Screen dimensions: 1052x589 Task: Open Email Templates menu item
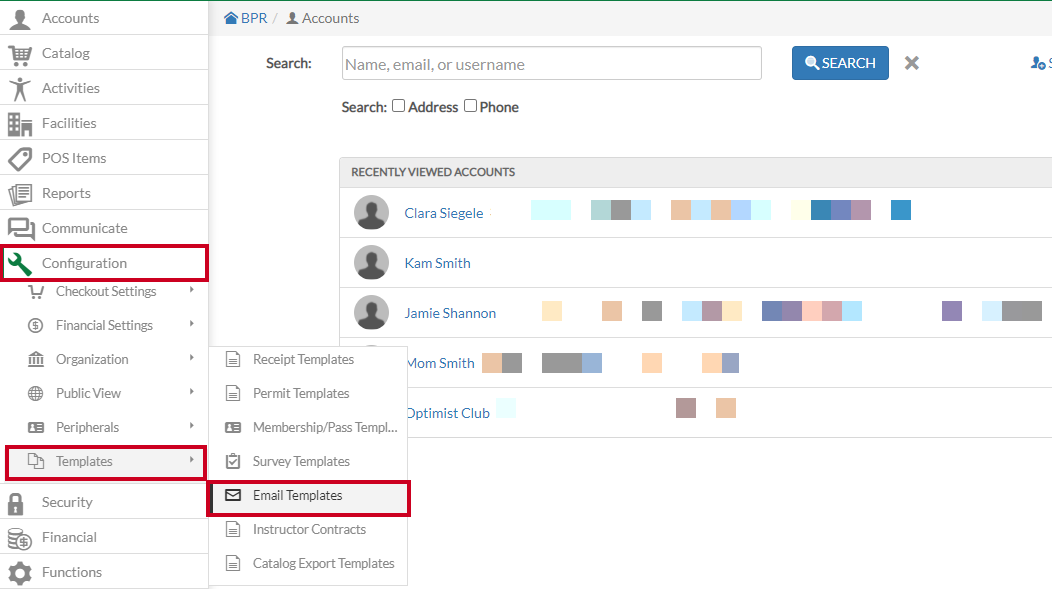tap(309, 496)
